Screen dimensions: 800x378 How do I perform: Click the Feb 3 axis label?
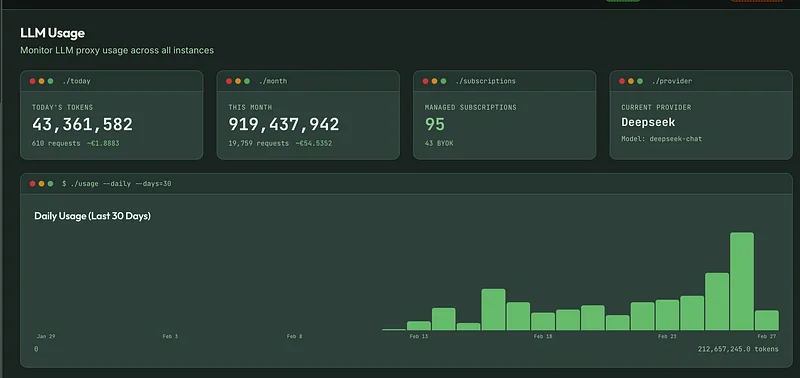[x=170, y=337]
